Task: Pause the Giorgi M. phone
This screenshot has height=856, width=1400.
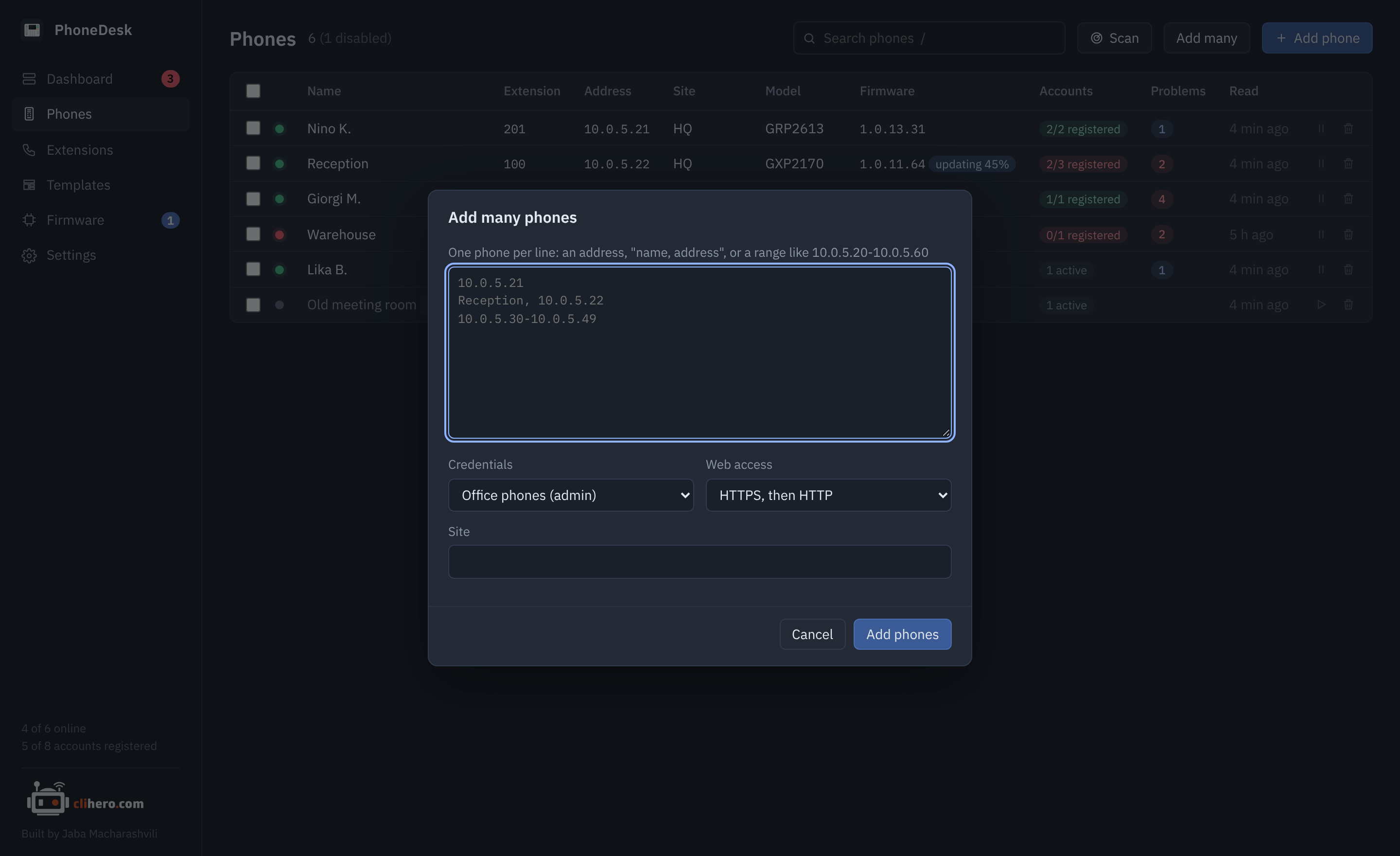Action: coord(1321,198)
